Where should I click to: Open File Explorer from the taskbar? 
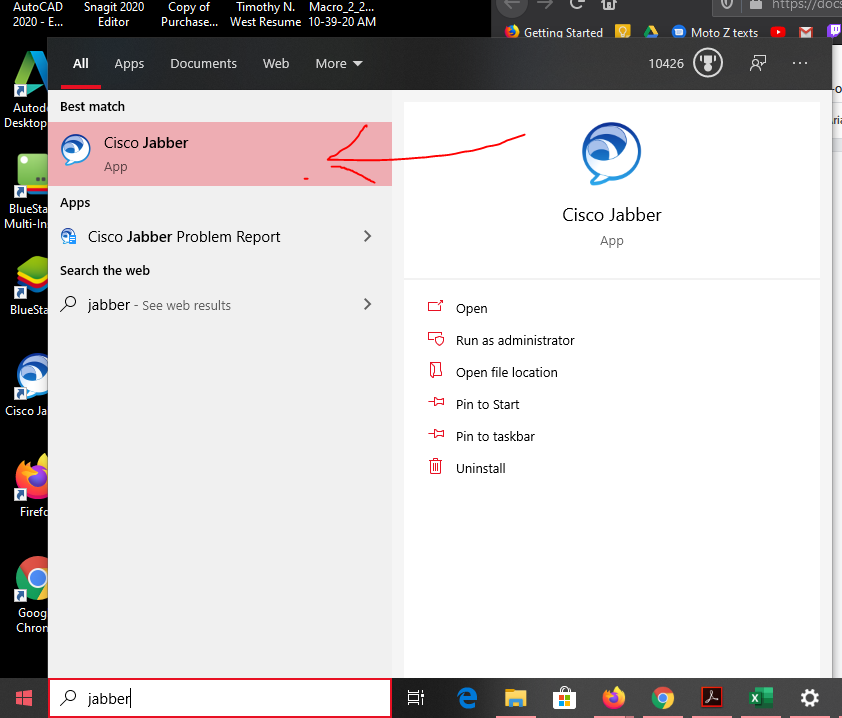[515, 698]
